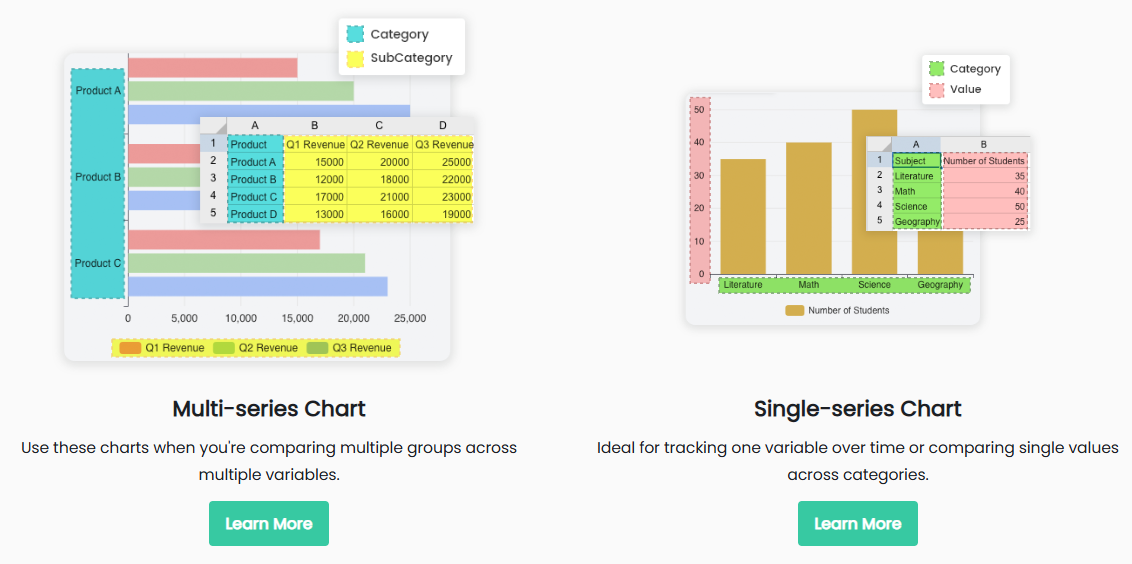Click the select-all corner of left spreadsheet

(x=213, y=125)
